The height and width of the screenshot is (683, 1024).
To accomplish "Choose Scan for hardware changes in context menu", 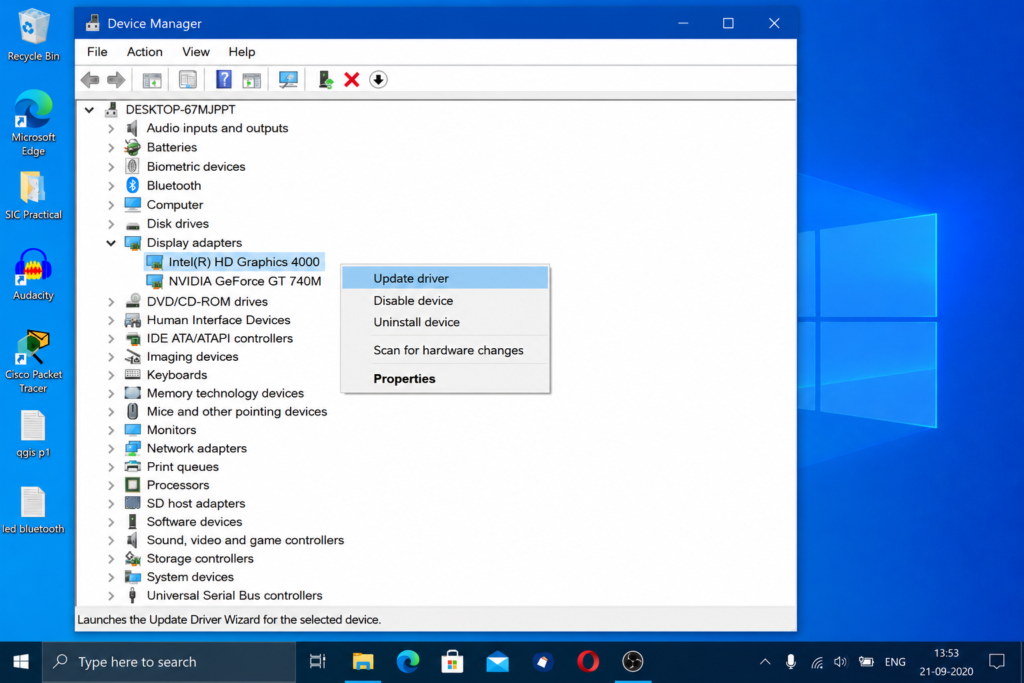I will coord(445,350).
